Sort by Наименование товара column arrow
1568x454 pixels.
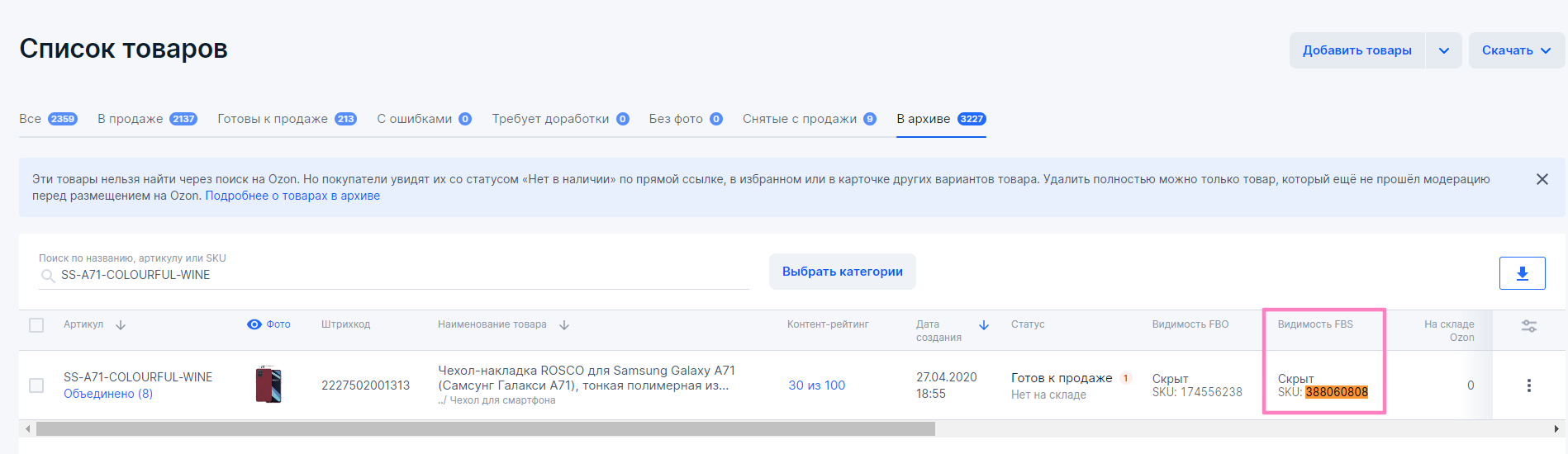(x=564, y=325)
